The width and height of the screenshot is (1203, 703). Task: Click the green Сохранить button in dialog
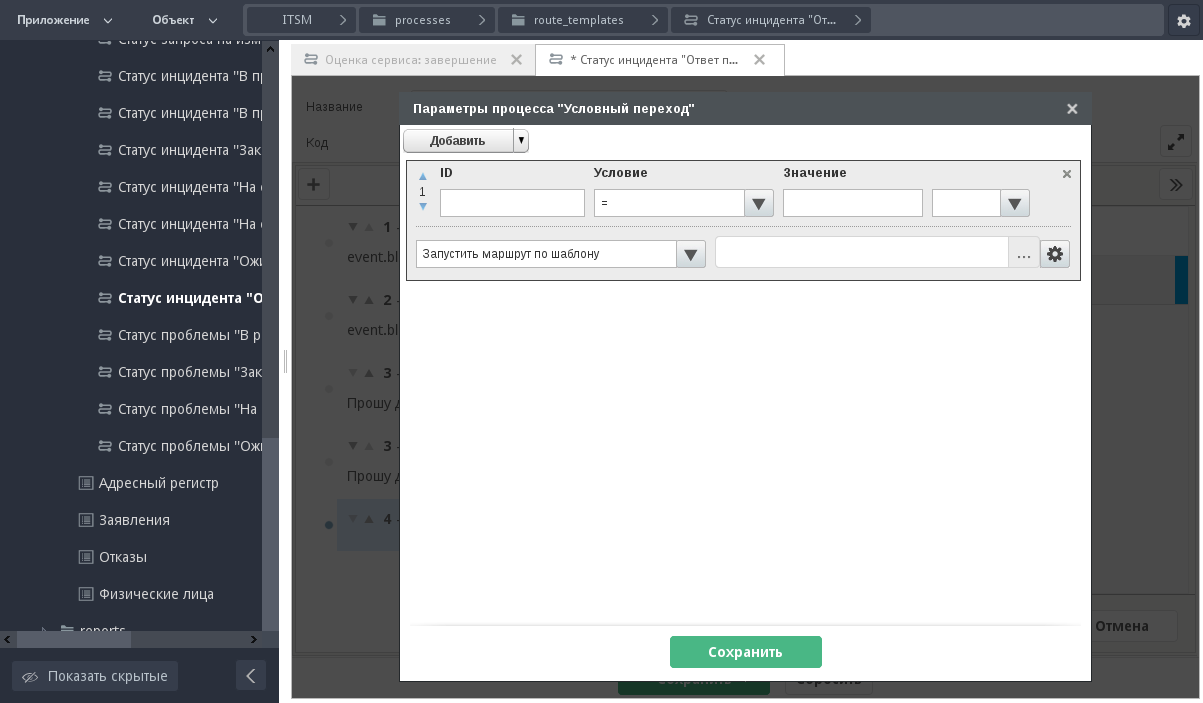tap(746, 652)
